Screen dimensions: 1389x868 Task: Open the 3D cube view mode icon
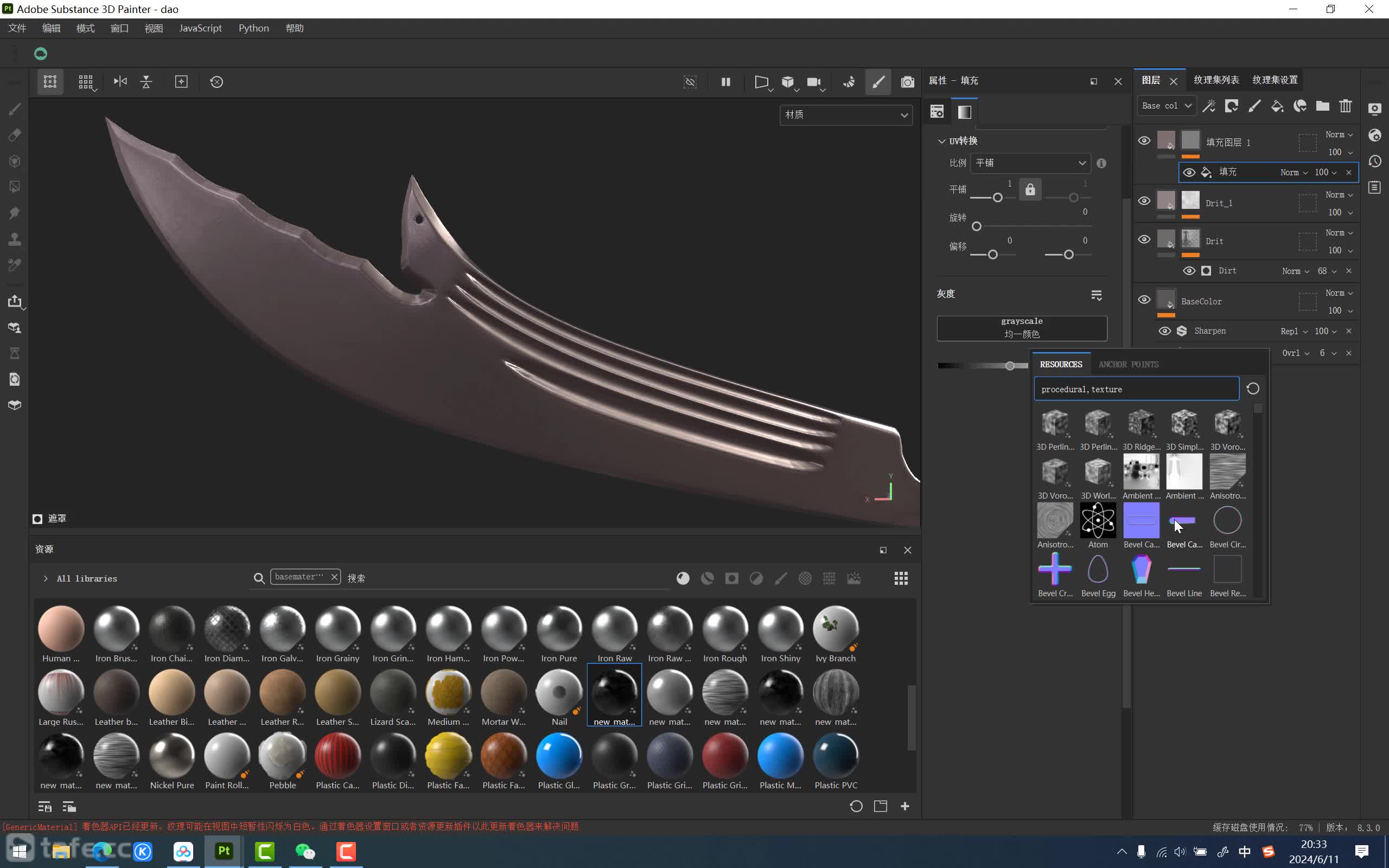click(x=788, y=81)
